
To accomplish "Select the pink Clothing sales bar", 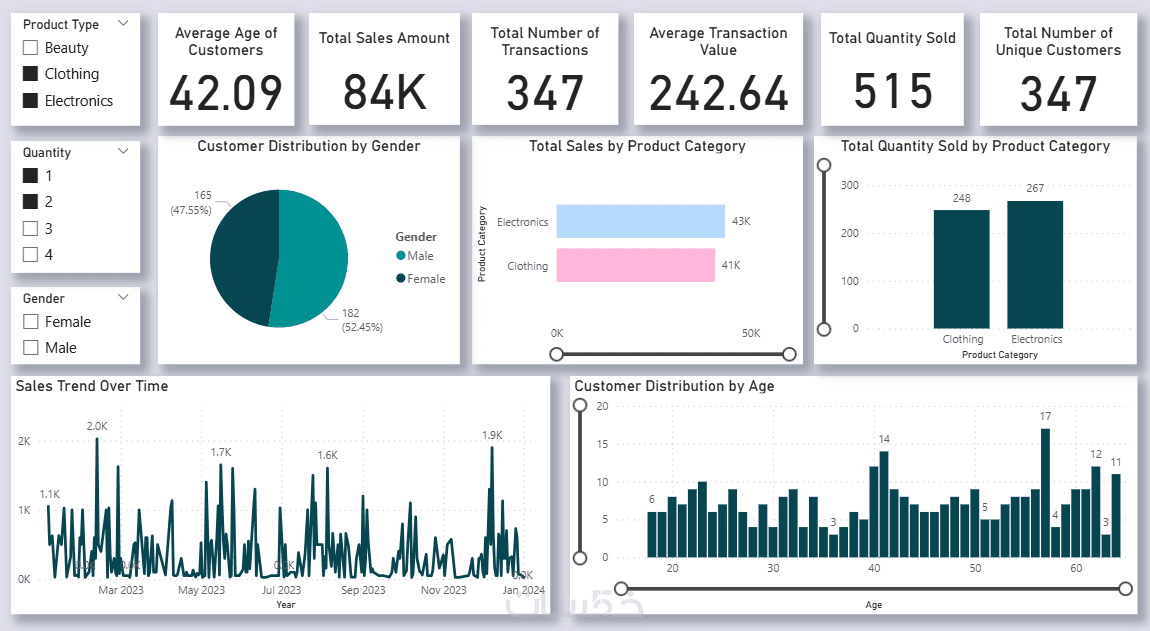I will coord(635,265).
